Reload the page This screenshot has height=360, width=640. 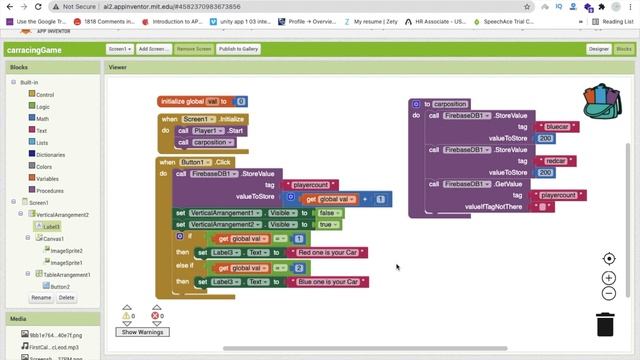coord(38,7)
